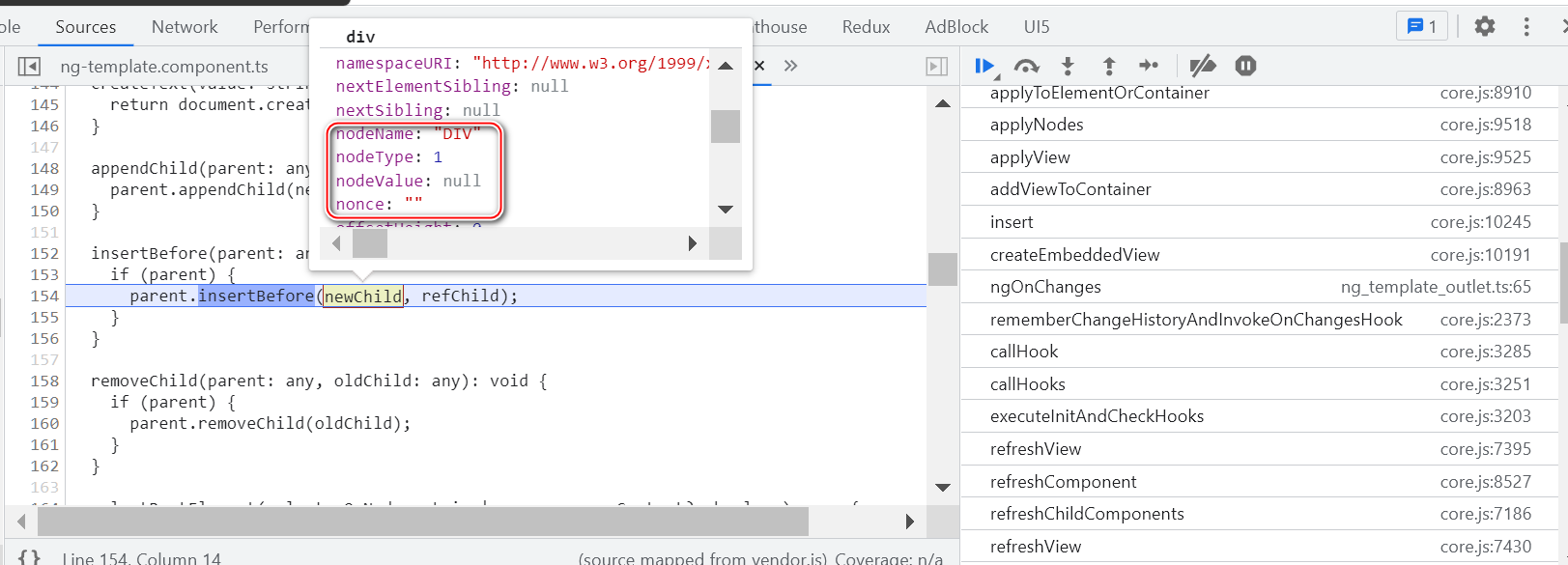Step into next function call
The image size is (1568, 565).
pos(1068,66)
